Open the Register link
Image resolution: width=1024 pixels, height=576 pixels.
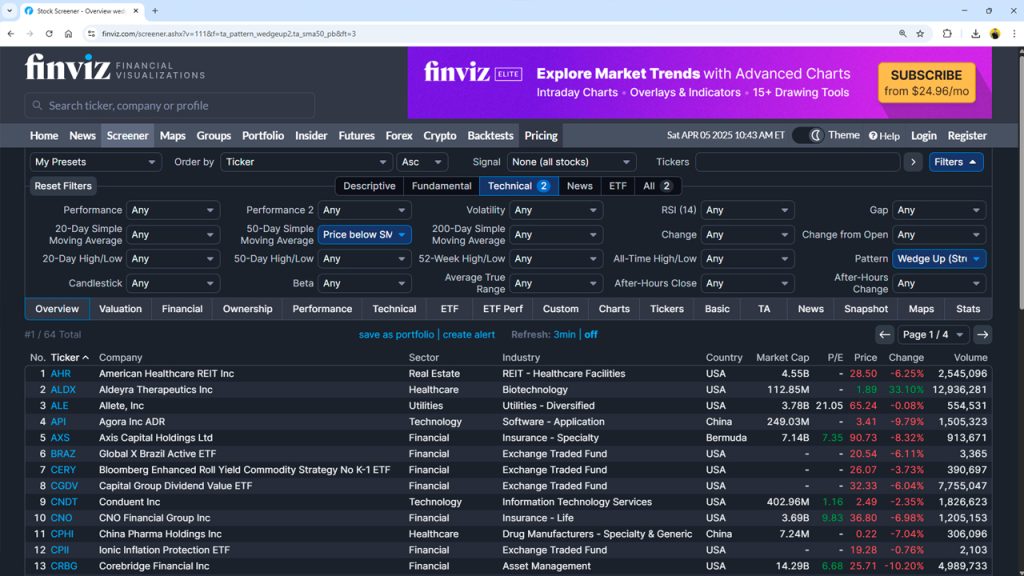point(967,136)
